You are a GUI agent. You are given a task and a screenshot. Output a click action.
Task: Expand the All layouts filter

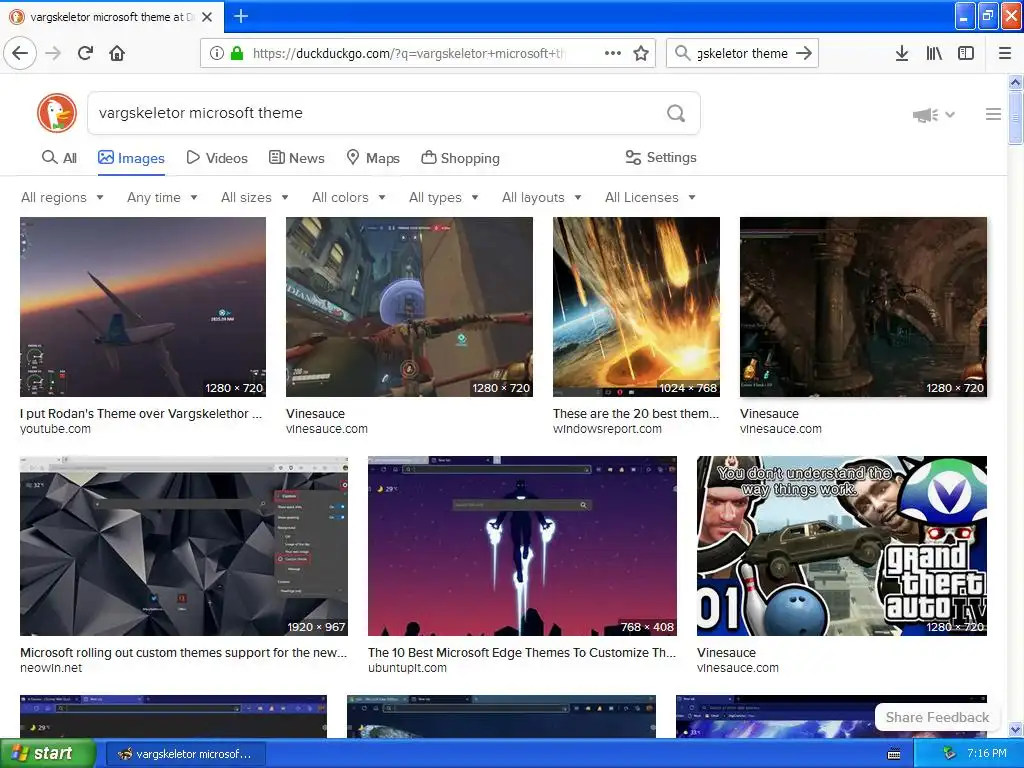point(541,197)
